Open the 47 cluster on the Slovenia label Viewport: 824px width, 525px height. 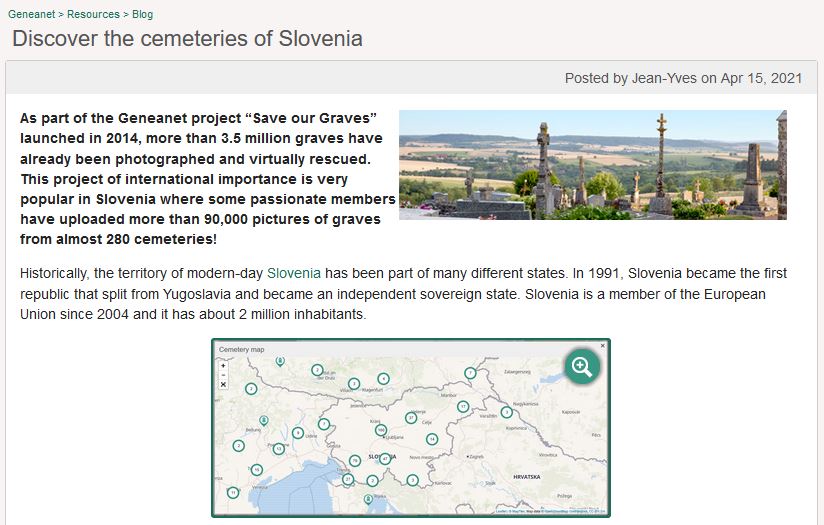point(385,459)
